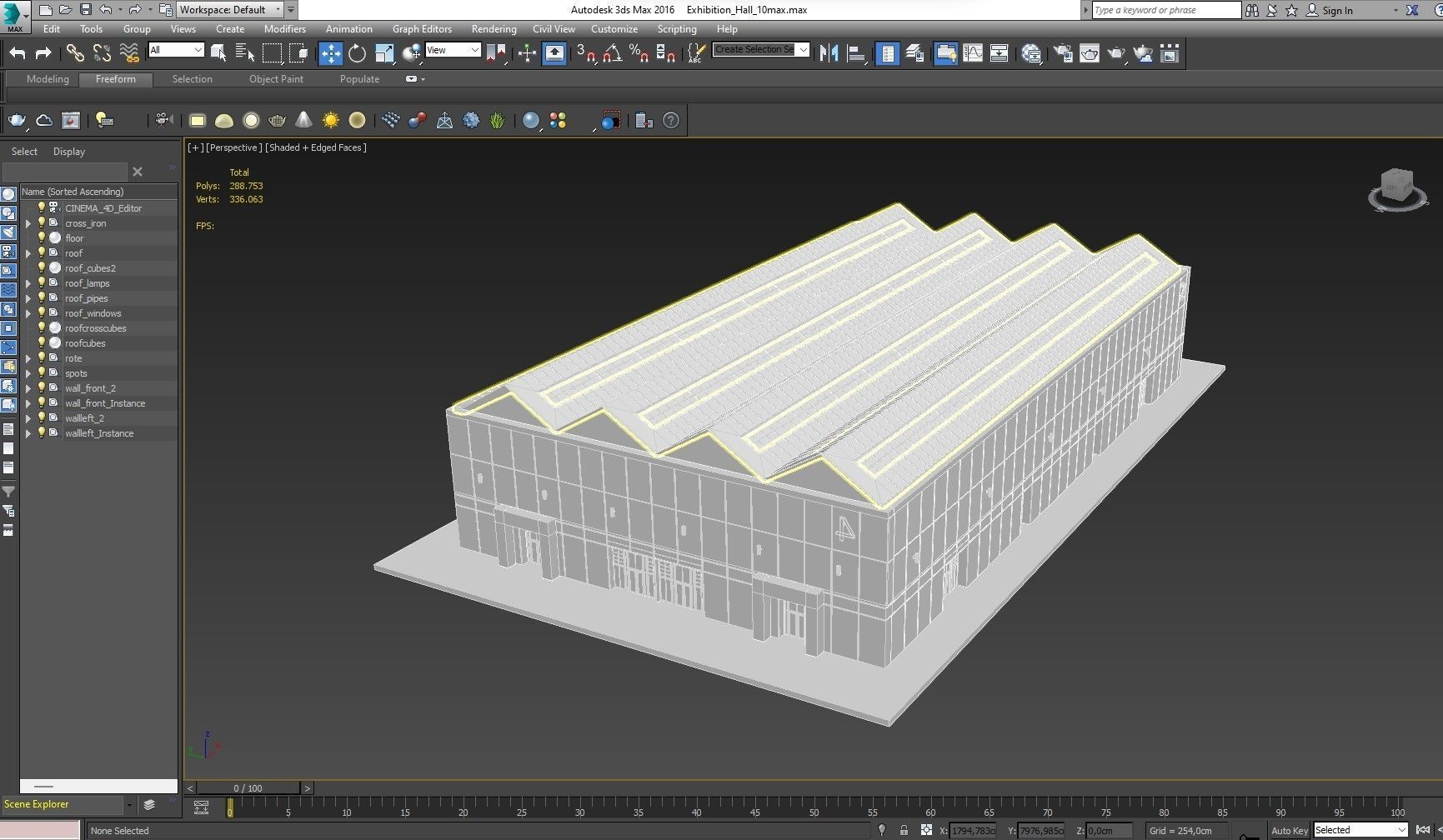This screenshot has width=1443, height=840.
Task: Open the Mirror tool
Action: coord(829,53)
